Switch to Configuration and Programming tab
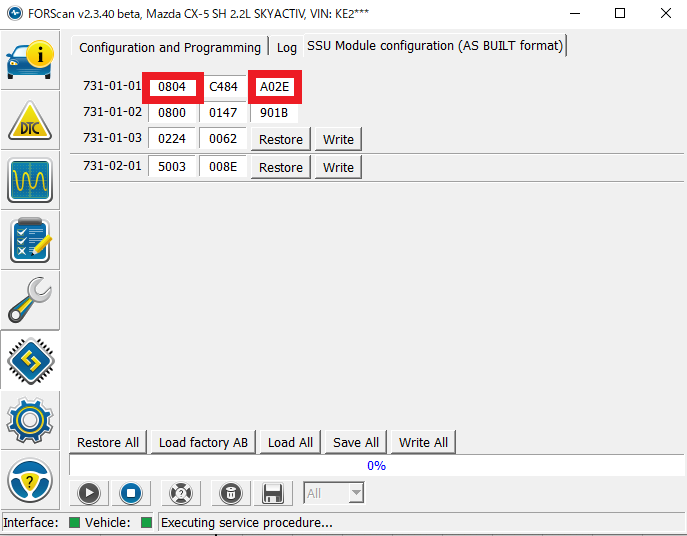Image resolution: width=687 pixels, height=536 pixels. (170, 47)
